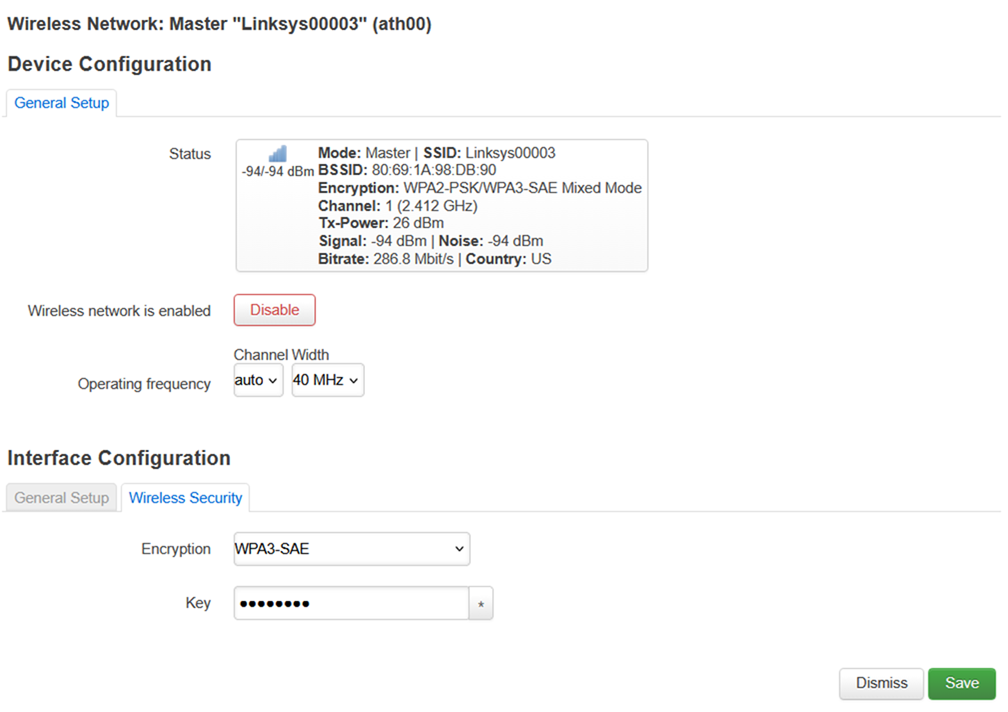Viewport: 1008px width, 712px height.
Task: Expand the WPA3-SAE encryption dropdown
Action: 352,549
